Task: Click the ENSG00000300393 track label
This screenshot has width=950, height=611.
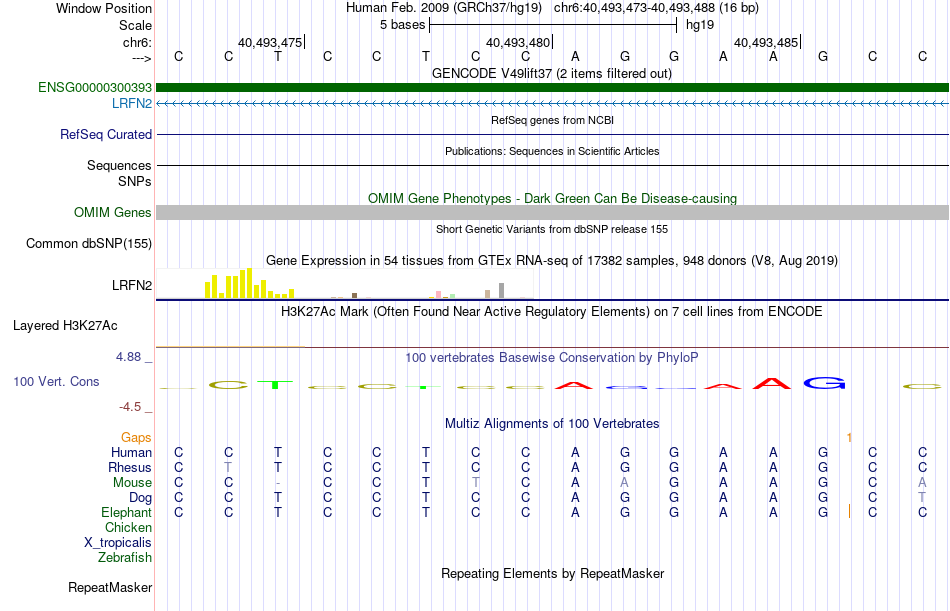Action: coord(95,88)
